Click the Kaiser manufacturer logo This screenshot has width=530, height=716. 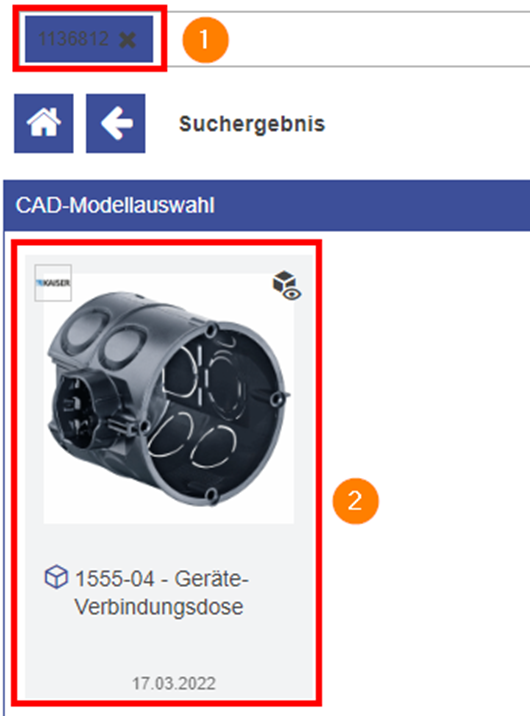53,283
